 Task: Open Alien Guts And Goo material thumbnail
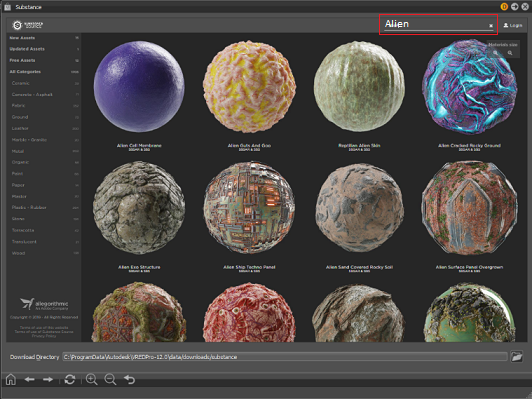click(249, 87)
